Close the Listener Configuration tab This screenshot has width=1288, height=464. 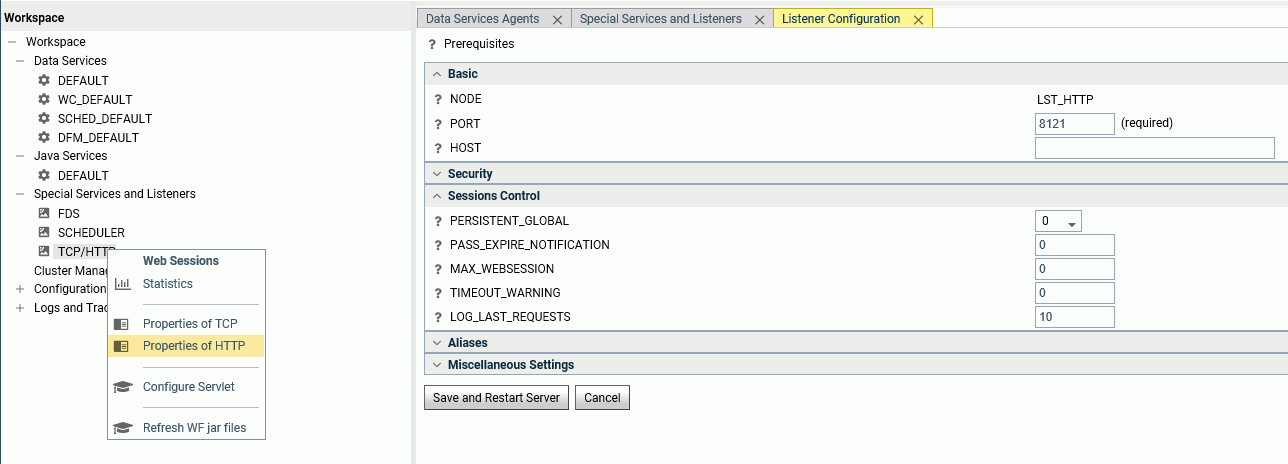coord(918,19)
